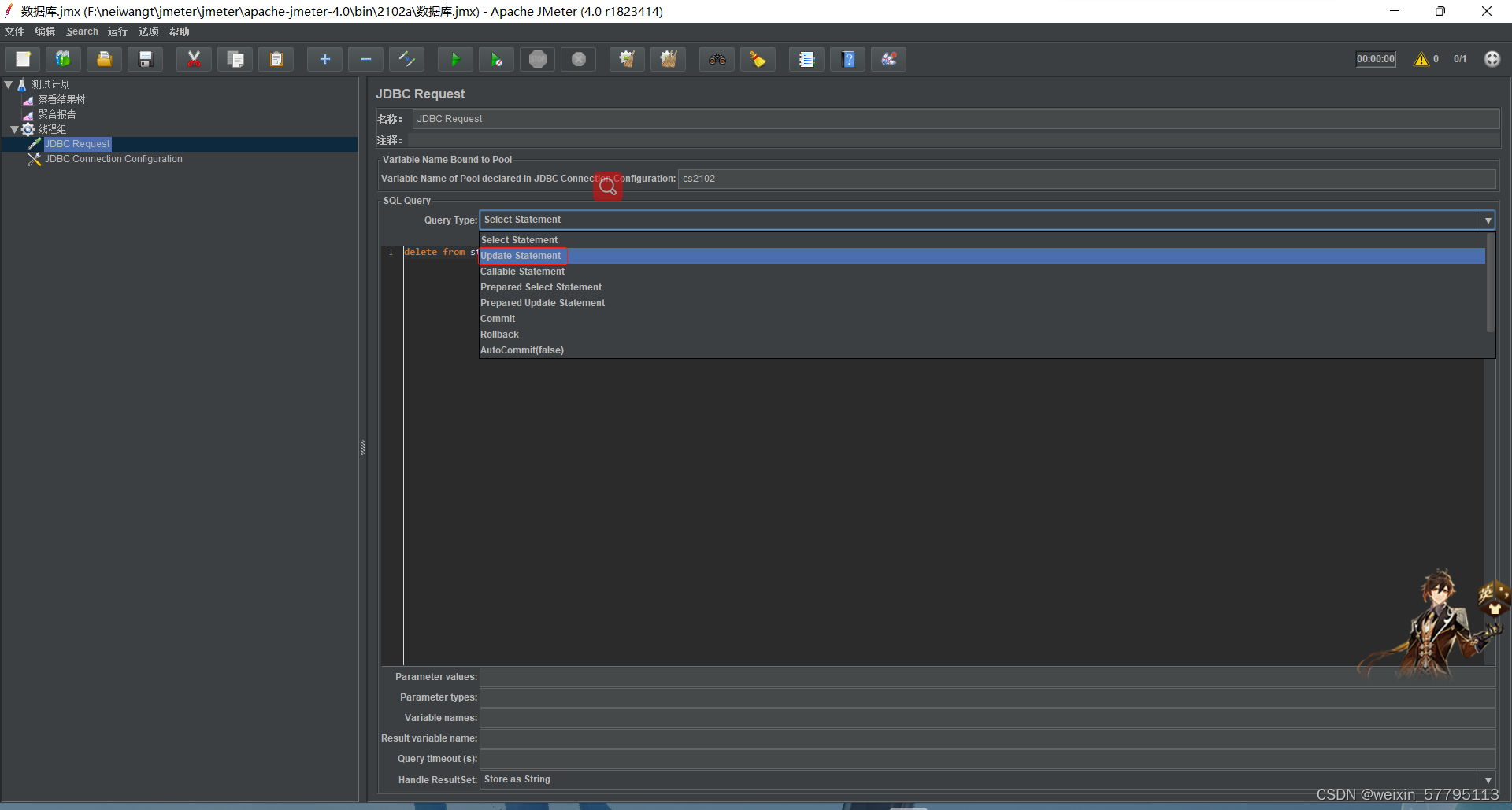Click the Reset Search broom icon
The image size is (1512, 810).
pyautogui.click(x=758, y=59)
